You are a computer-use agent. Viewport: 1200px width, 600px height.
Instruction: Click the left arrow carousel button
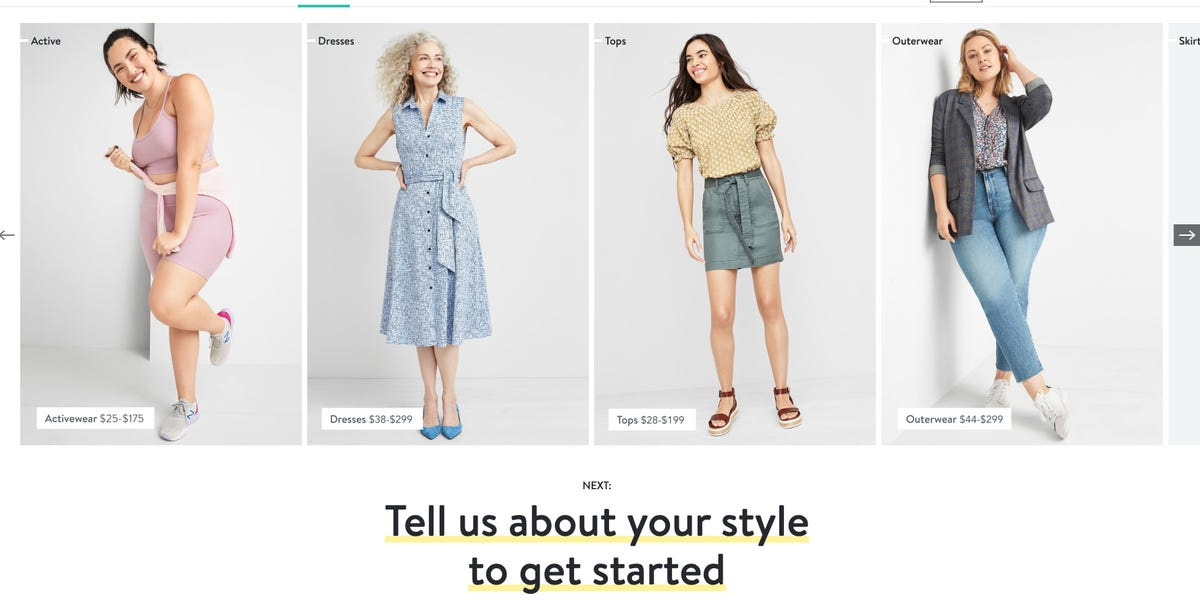pos(7,235)
